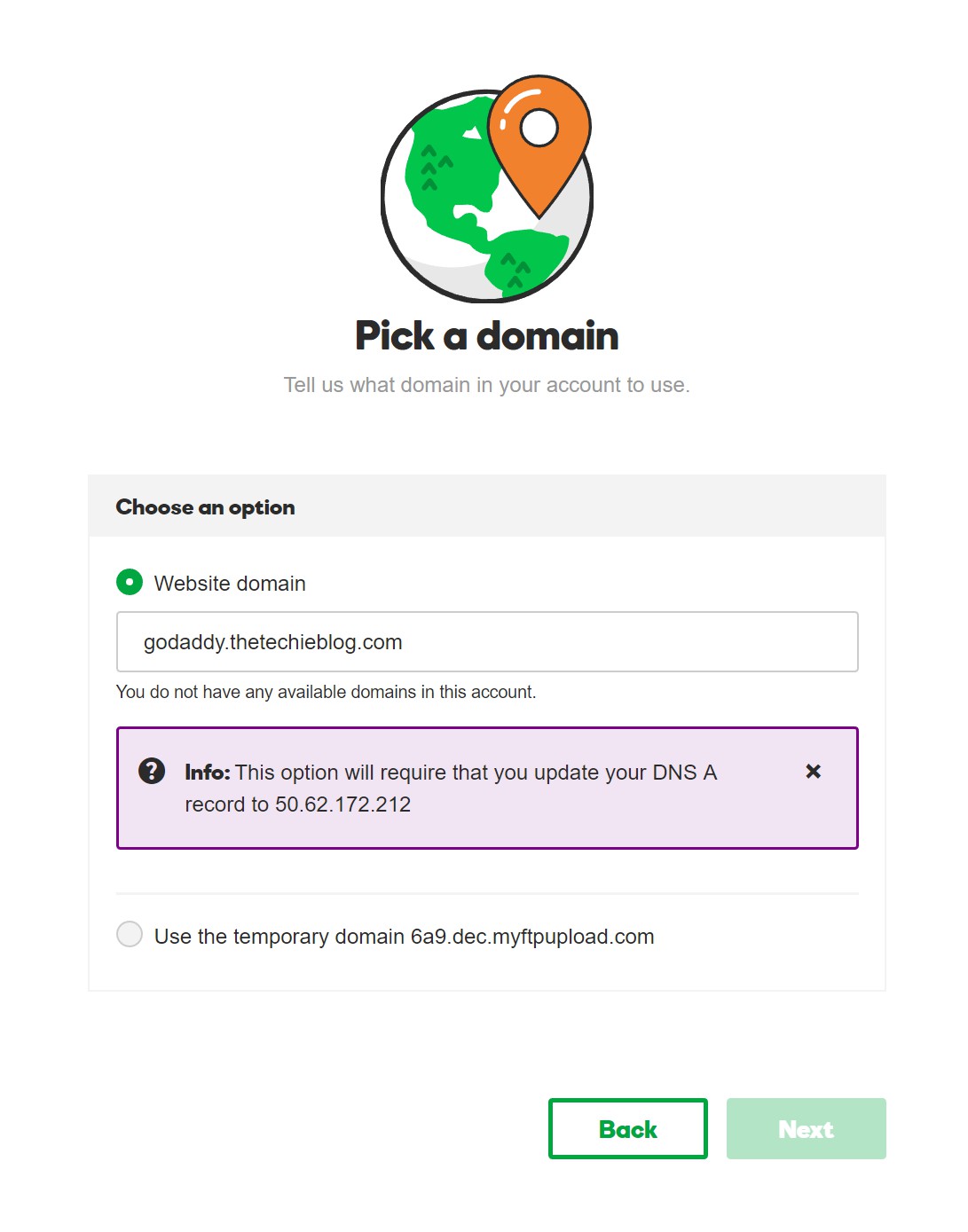
Task: Click the "Choose an option" section header
Action: click(x=205, y=507)
